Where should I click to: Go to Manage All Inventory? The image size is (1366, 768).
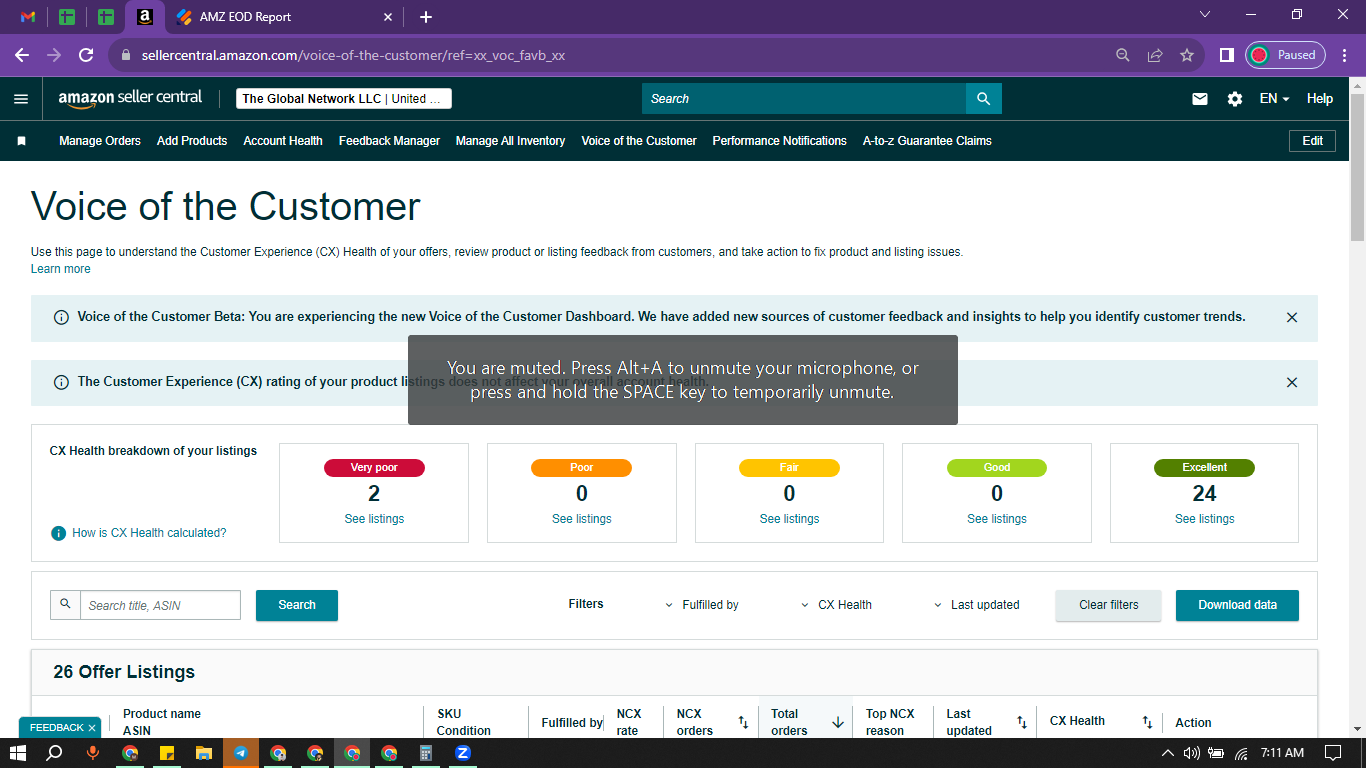(x=510, y=141)
